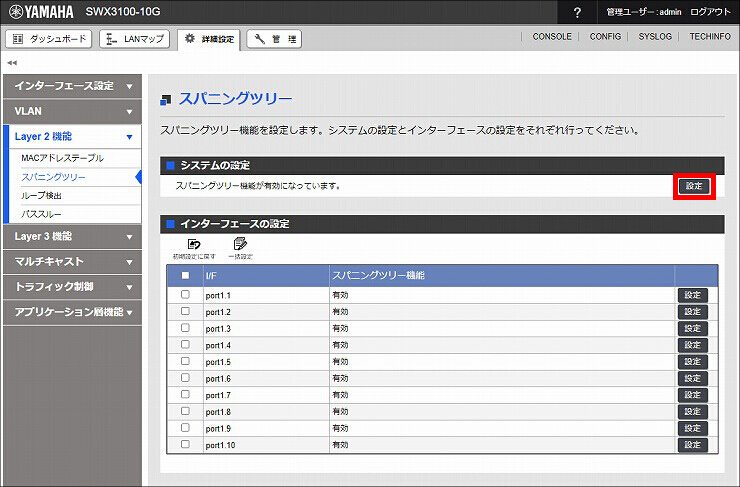This screenshot has height=487, width=740.
Task: Open パススルー in the sidebar
Action: pyautogui.click(x=42, y=214)
